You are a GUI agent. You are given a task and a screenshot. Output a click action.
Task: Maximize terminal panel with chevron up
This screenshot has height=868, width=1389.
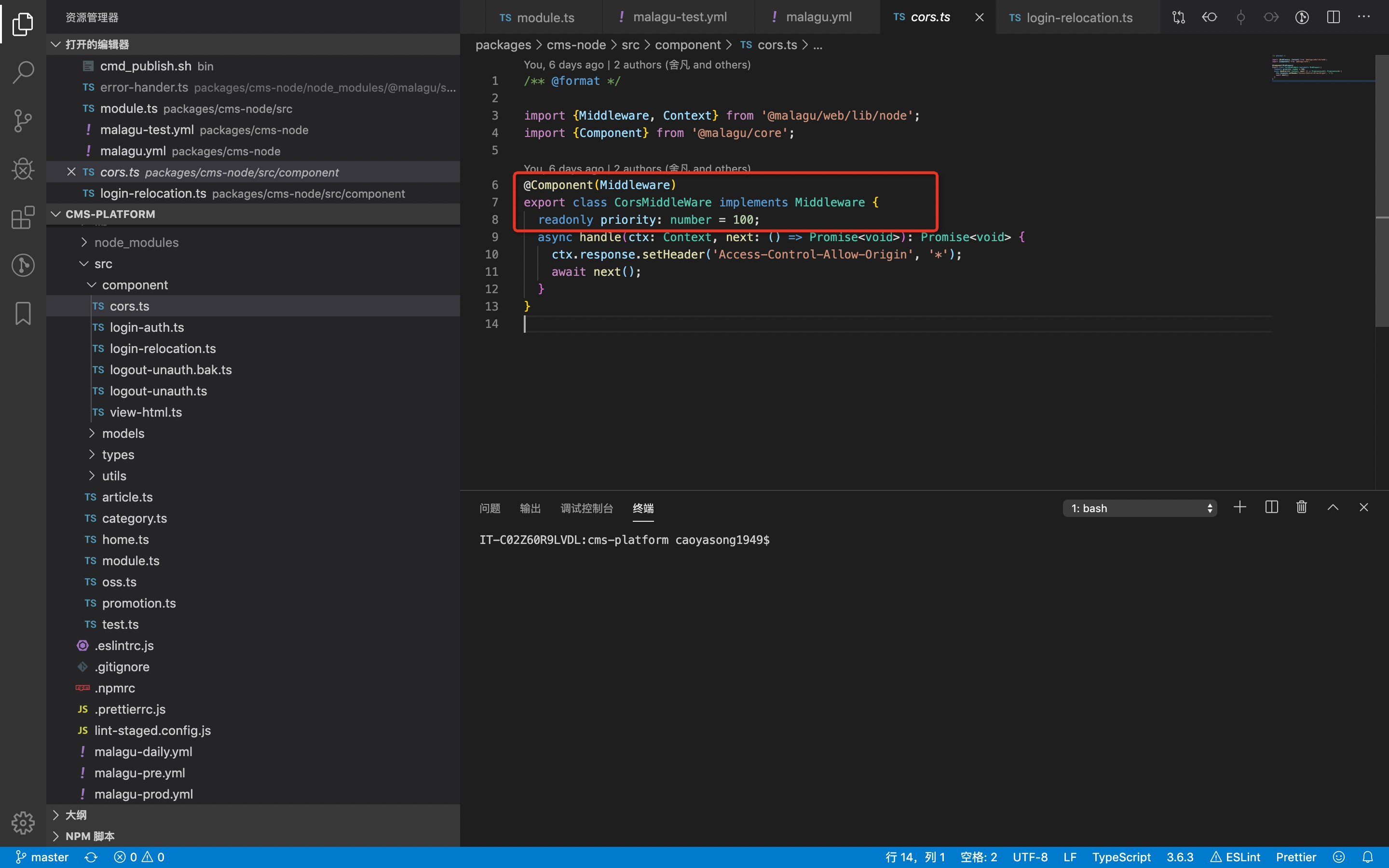point(1333,507)
